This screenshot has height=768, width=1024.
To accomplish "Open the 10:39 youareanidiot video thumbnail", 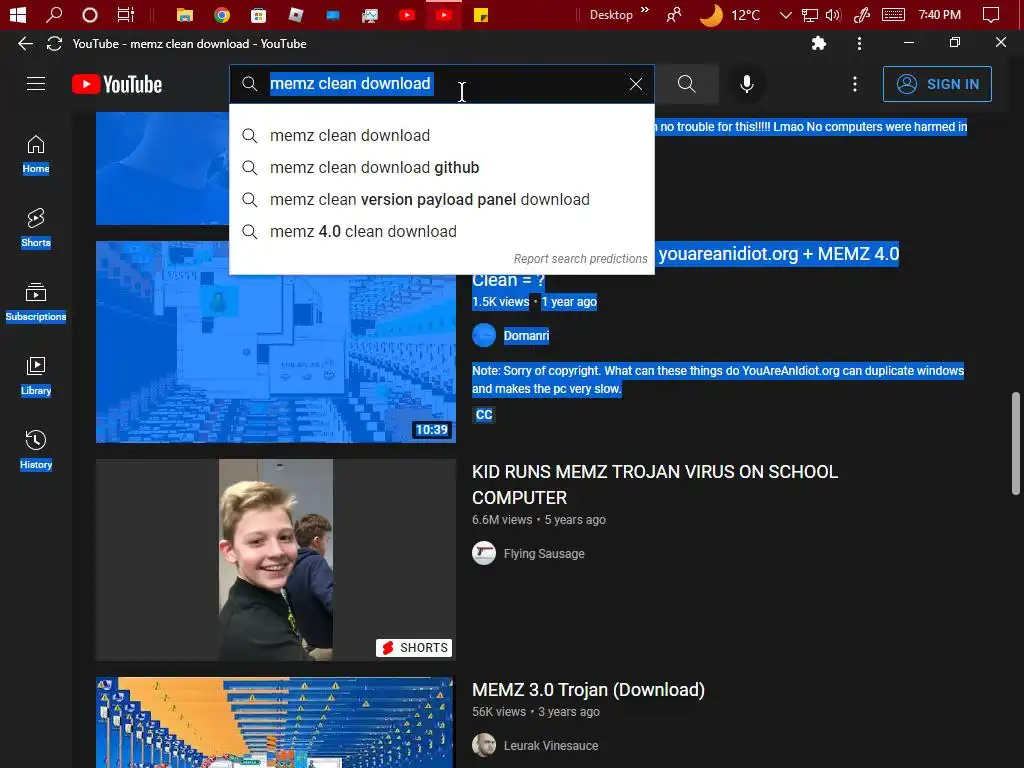I will coord(276,342).
